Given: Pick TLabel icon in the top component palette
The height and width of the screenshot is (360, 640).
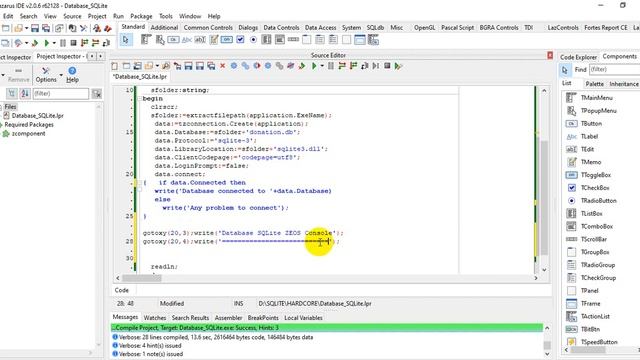Looking at the screenshot, I should pos(187,40).
